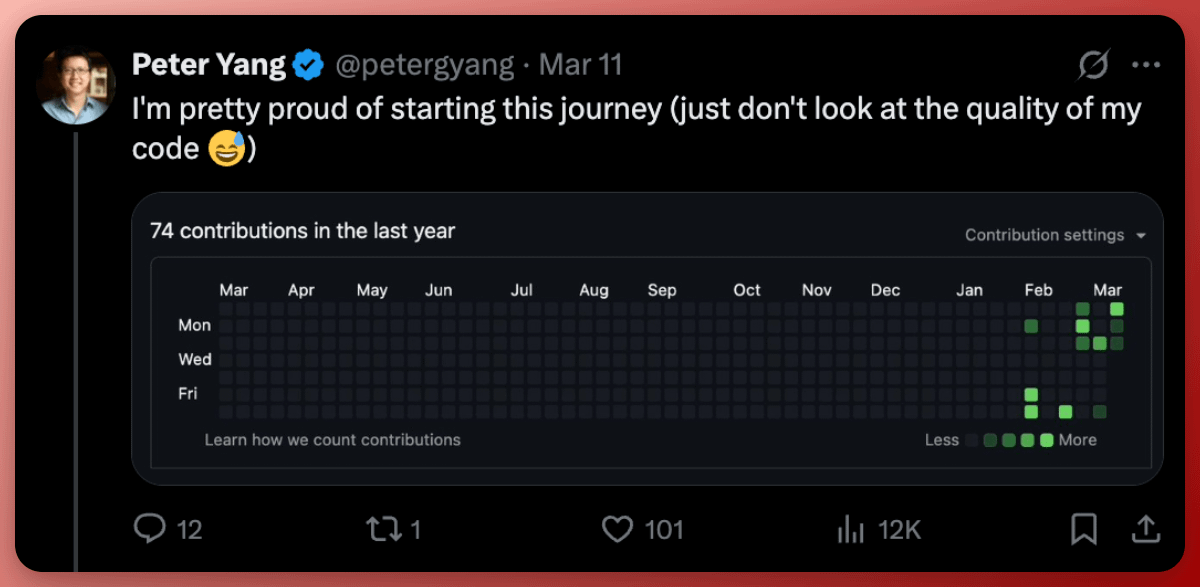This screenshot has height=587, width=1200.
Task: Click the Grok circle-slash icon
Action: 1093,66
